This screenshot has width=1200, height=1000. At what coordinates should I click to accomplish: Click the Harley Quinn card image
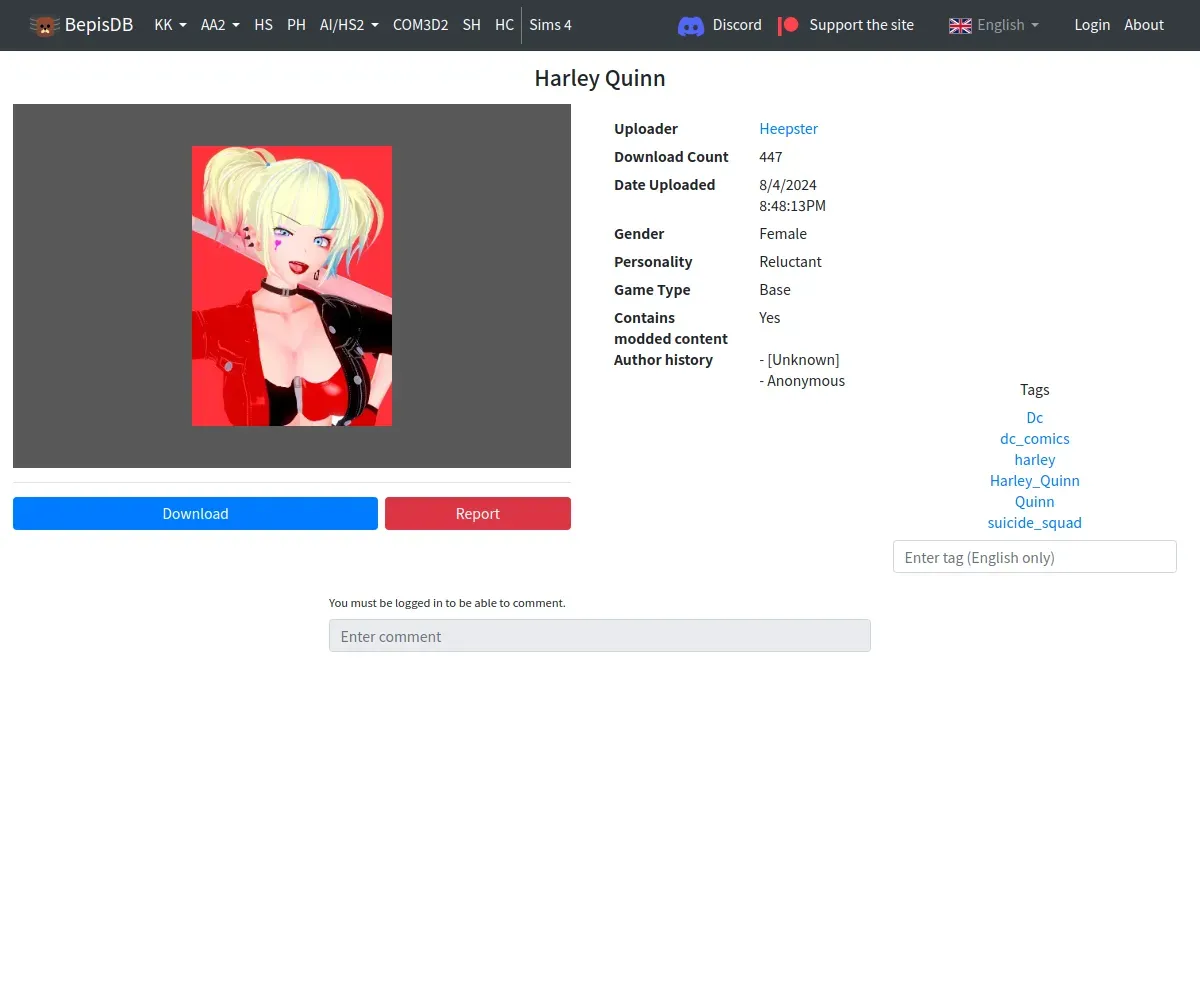[x=292, y=286]
